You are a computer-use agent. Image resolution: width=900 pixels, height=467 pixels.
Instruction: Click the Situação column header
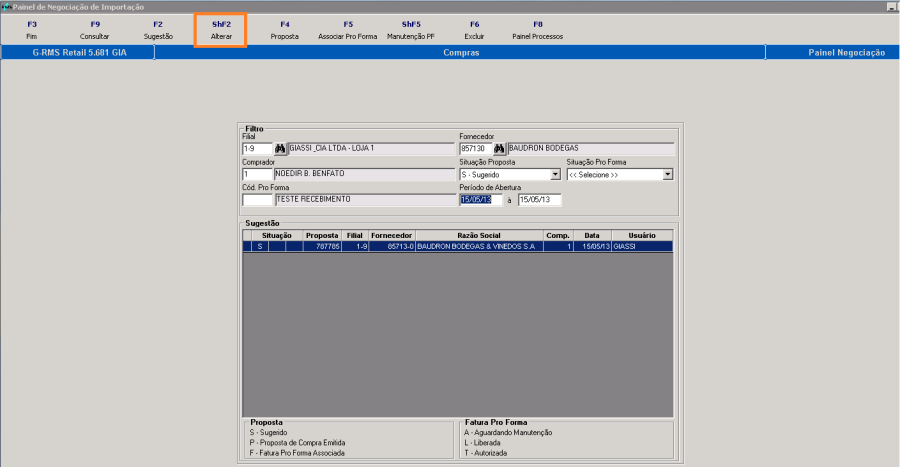[x=277, y=235]
